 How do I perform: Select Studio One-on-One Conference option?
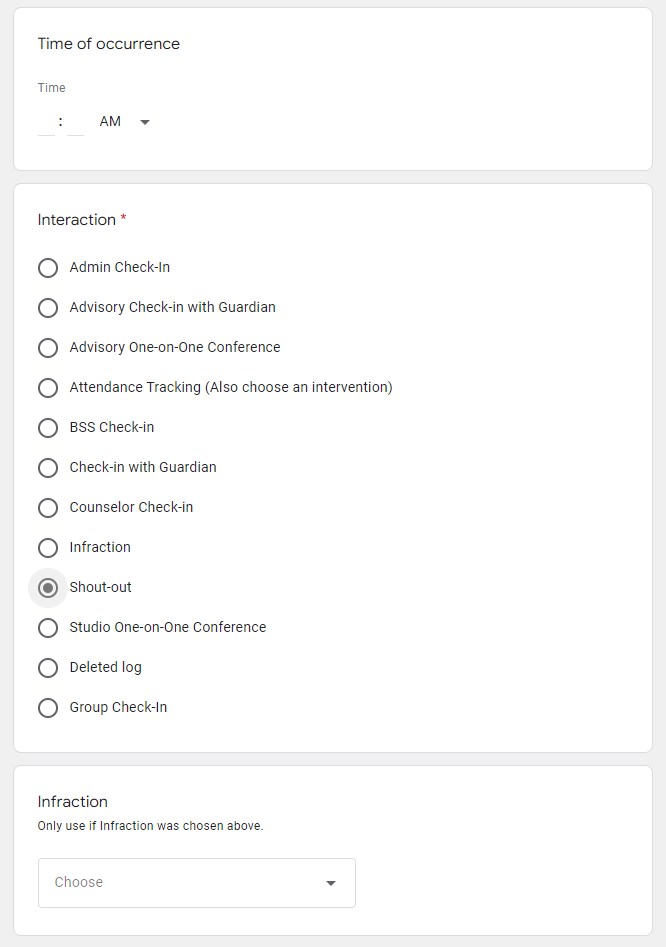(x=48, y=628)
